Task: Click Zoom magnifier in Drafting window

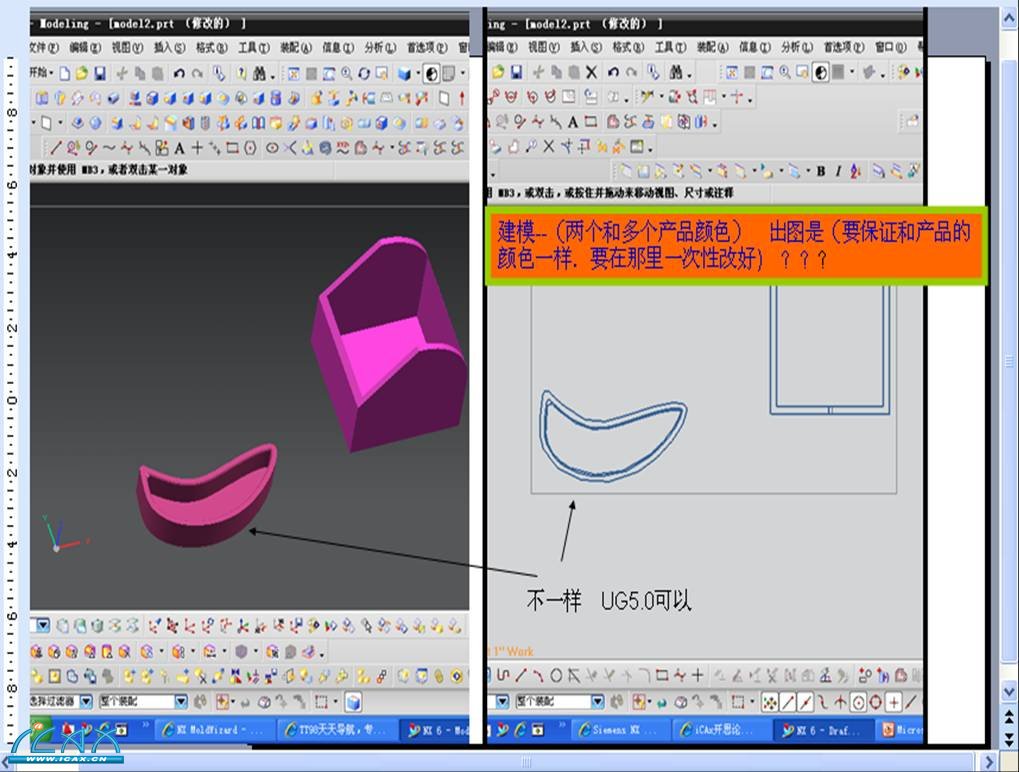Action: pos(784,71)
